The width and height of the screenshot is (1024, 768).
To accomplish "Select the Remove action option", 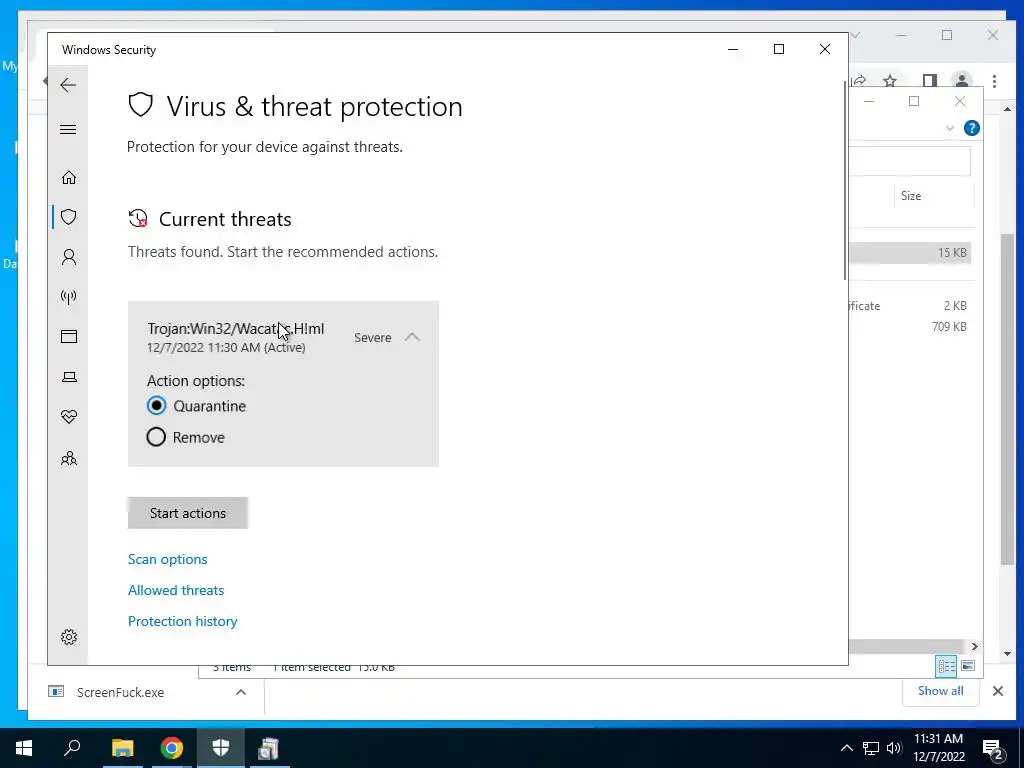I will 156,437.
